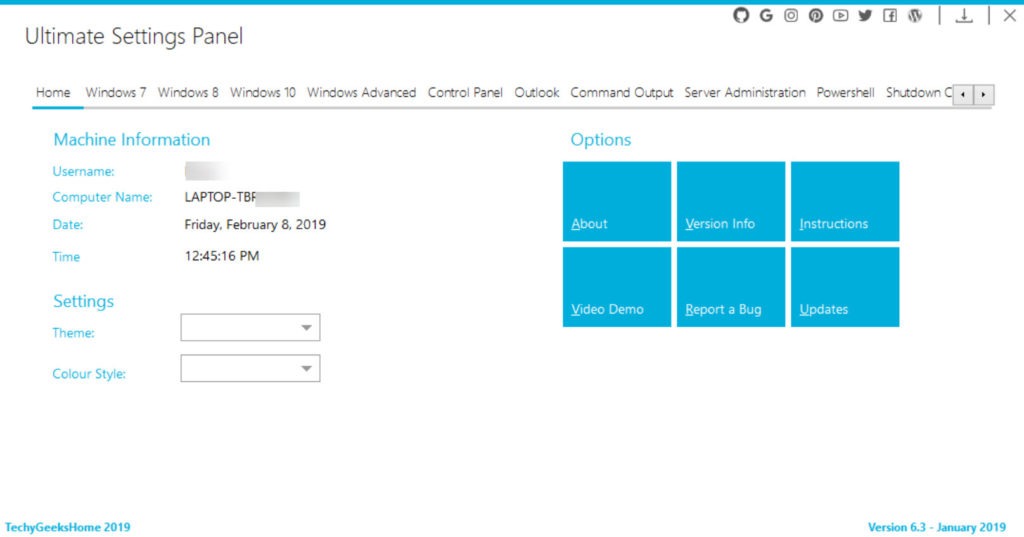Click the Version 6.3 - January 2019 text
The image size is (1024, 537).
[936, 527]
